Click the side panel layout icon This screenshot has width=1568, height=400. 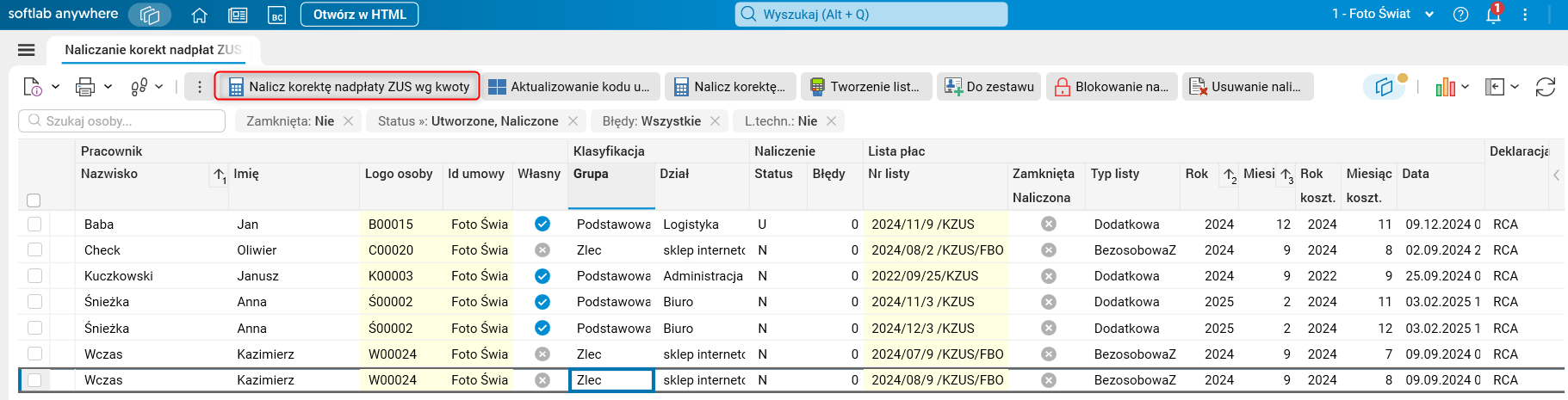pos(1495,87)
